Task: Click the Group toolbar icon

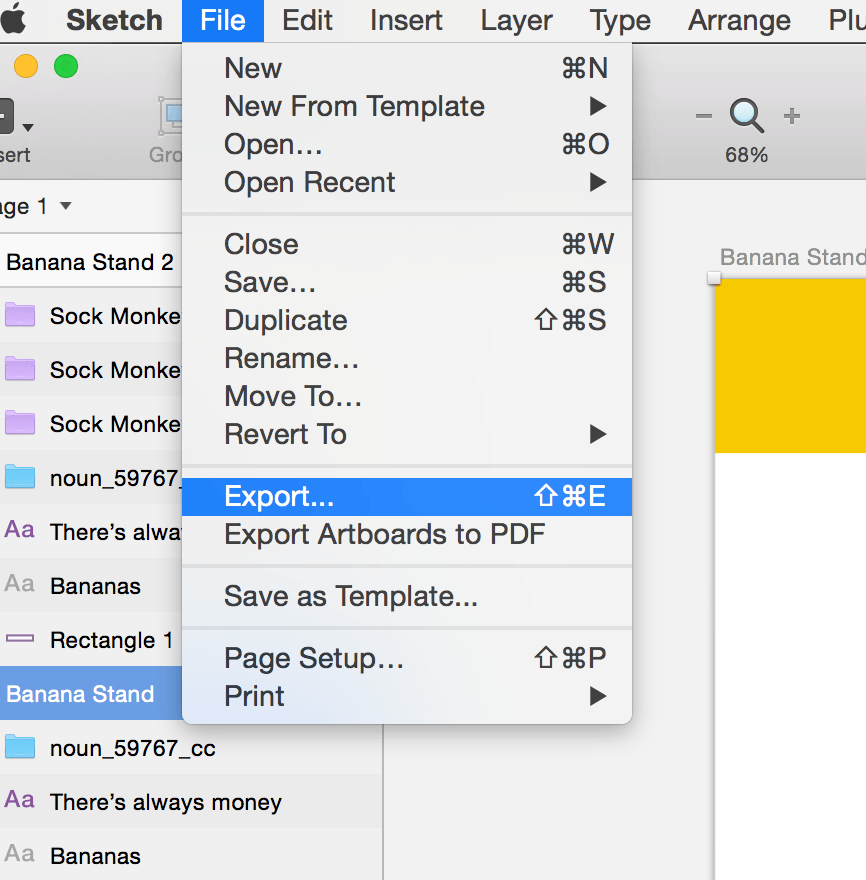Action: [x=170, y=117]
